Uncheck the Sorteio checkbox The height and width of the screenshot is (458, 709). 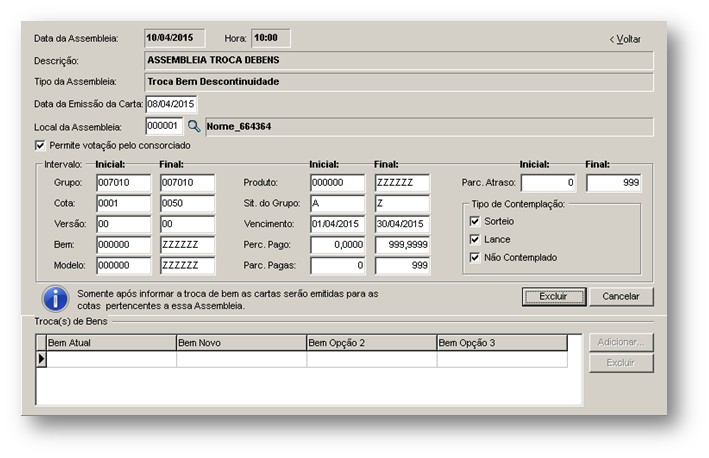pyautogui.click(x=474, y=221)
